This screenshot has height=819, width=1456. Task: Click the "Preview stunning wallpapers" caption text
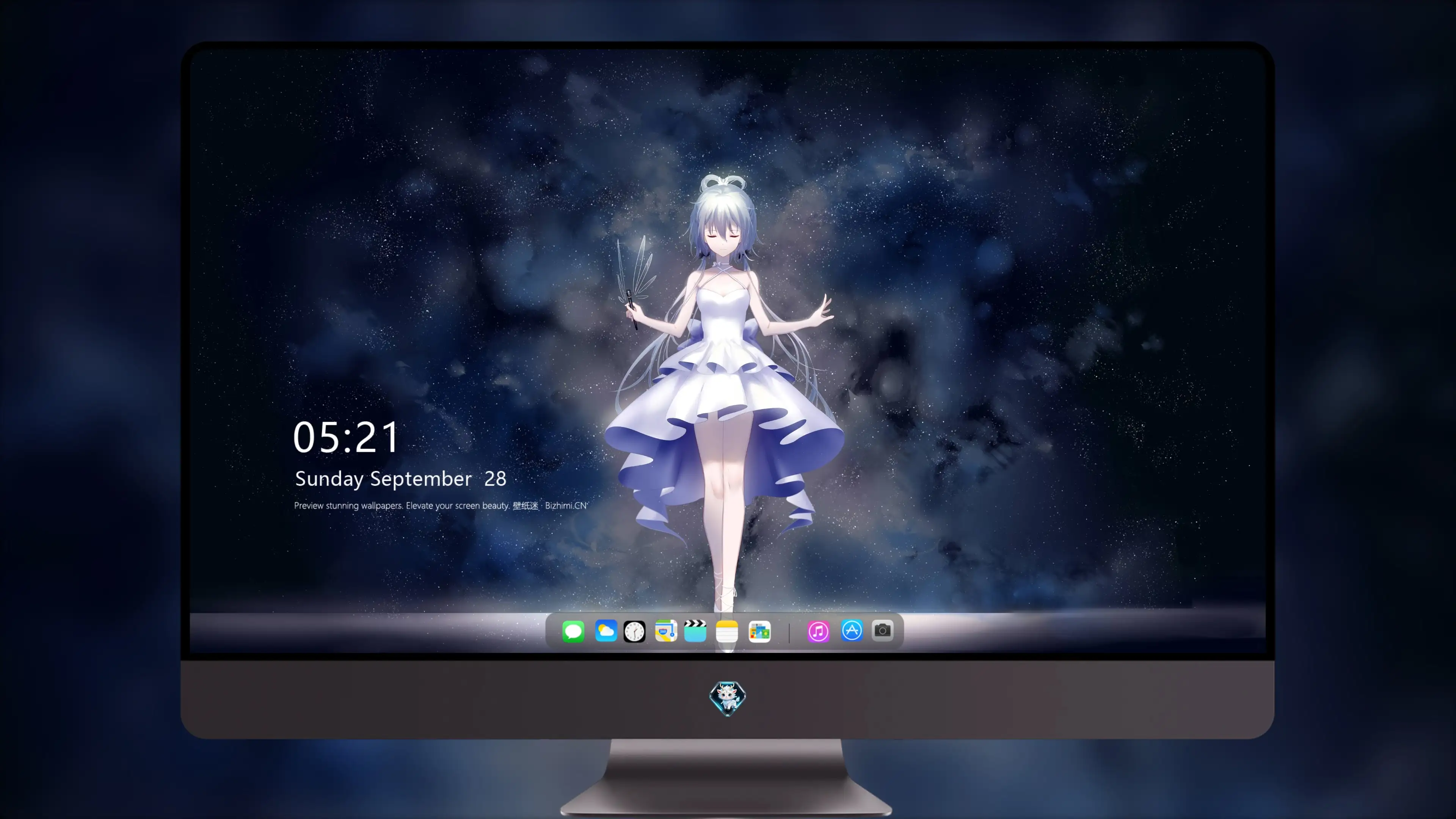coord(348,505)
